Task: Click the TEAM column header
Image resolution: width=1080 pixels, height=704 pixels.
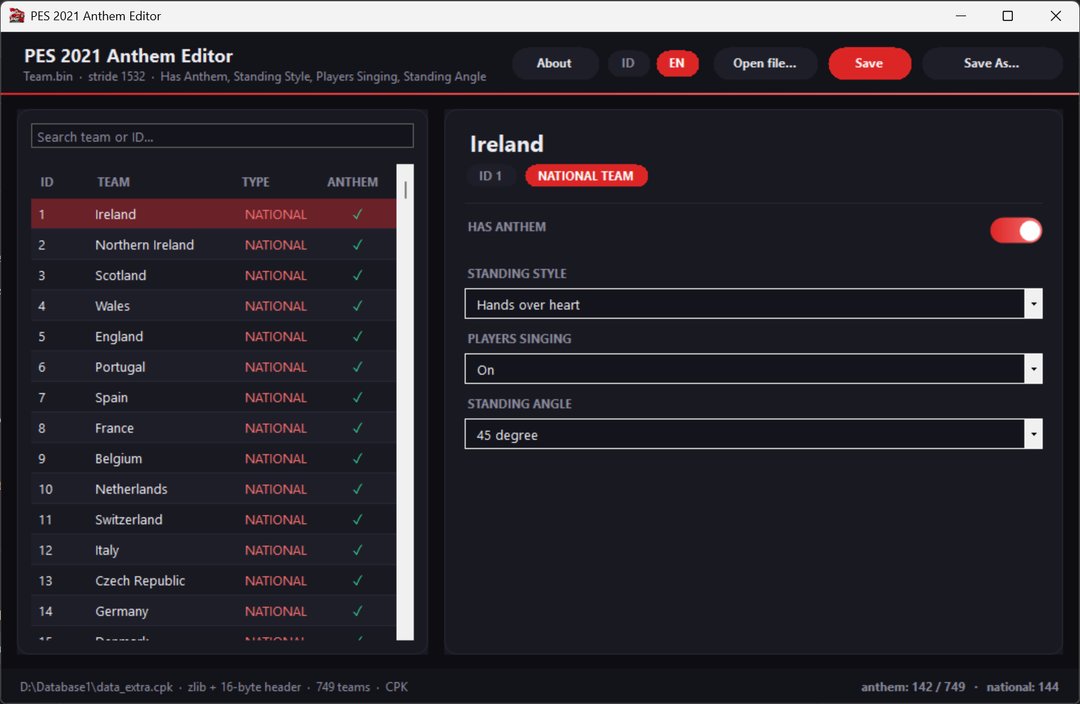Action: pos(113,182)
